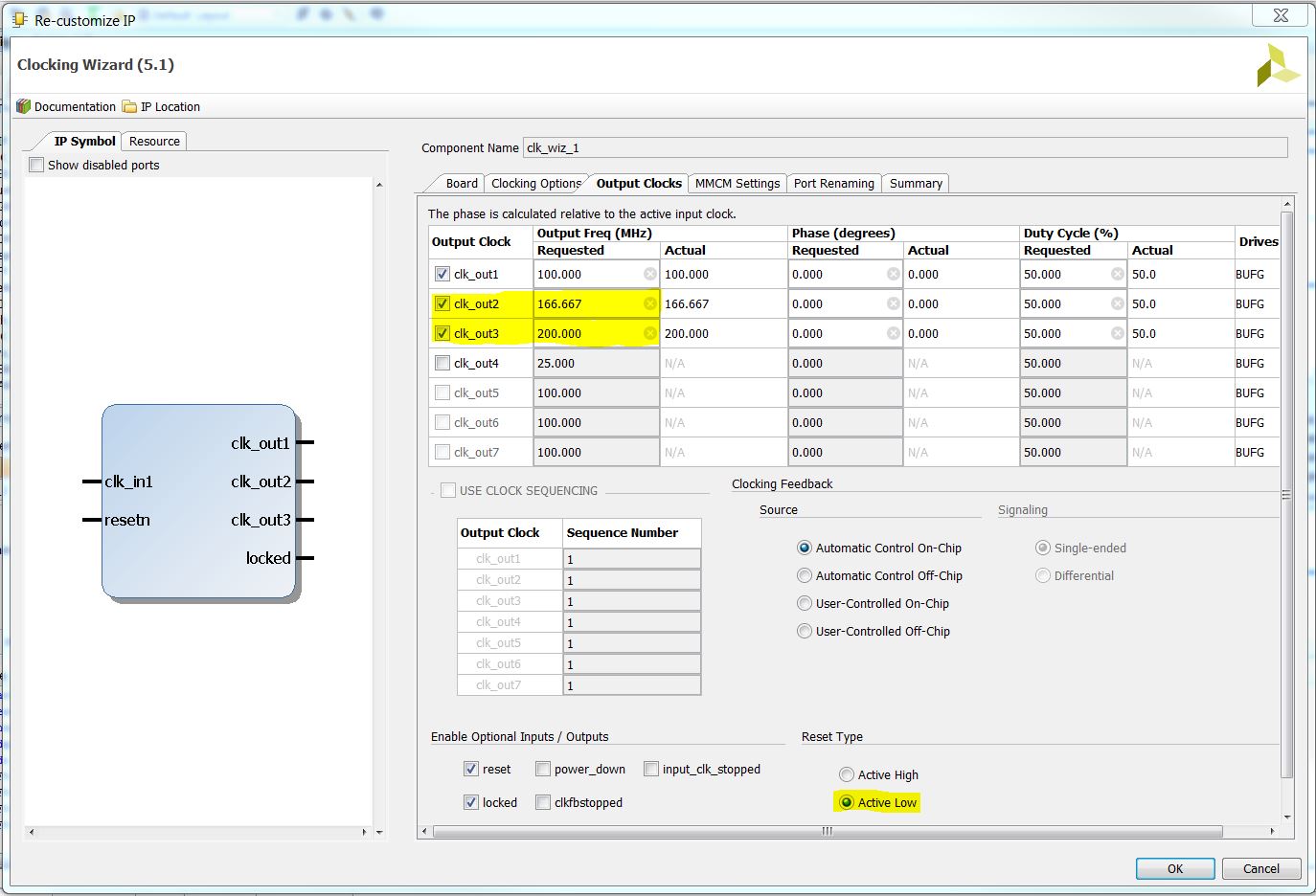Clear clk_out3 requested phase value
Viewport: 1316px width, 896px height.
(x=894, y=333)
